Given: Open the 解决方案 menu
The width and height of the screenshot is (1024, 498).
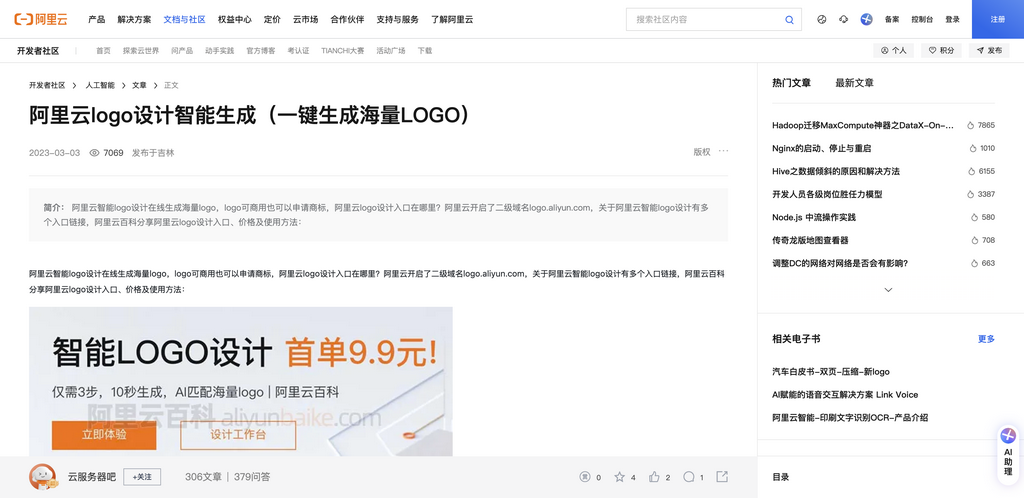Looking at the screenshot, I should 134,20.
